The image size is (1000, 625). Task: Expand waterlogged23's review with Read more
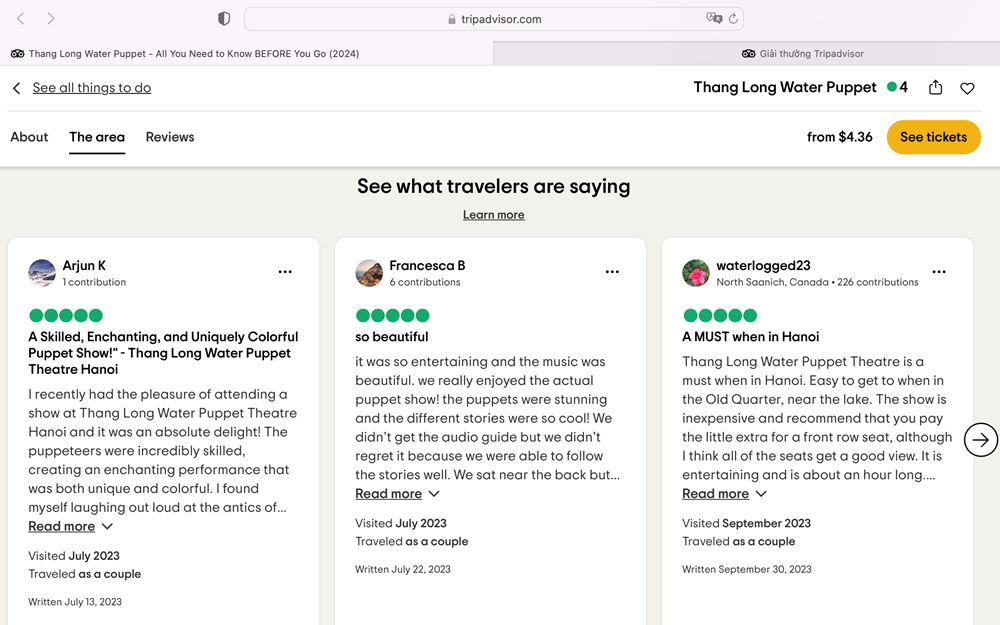[x=716, y=494]
